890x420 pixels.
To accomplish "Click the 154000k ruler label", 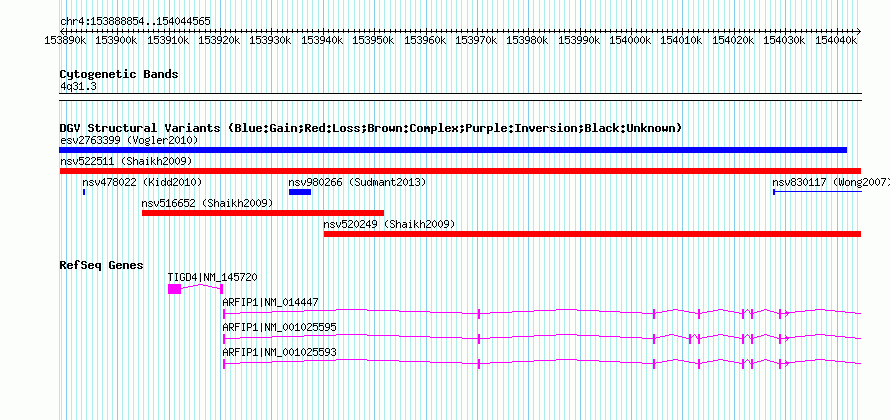I will (630, 40).
